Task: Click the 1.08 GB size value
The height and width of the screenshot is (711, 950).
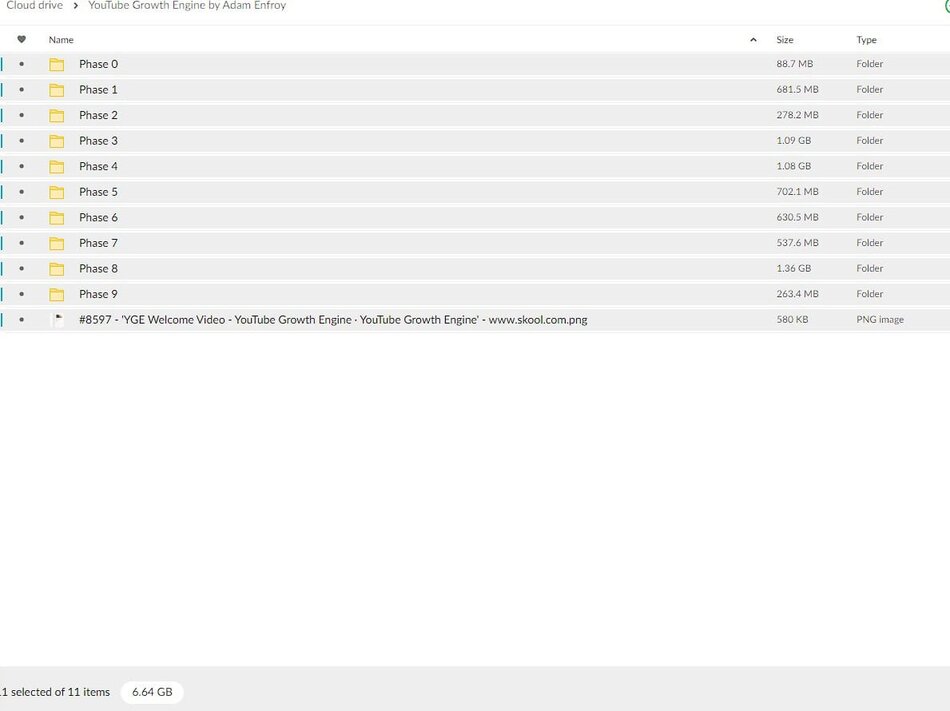Action: (x=794, y=166)
